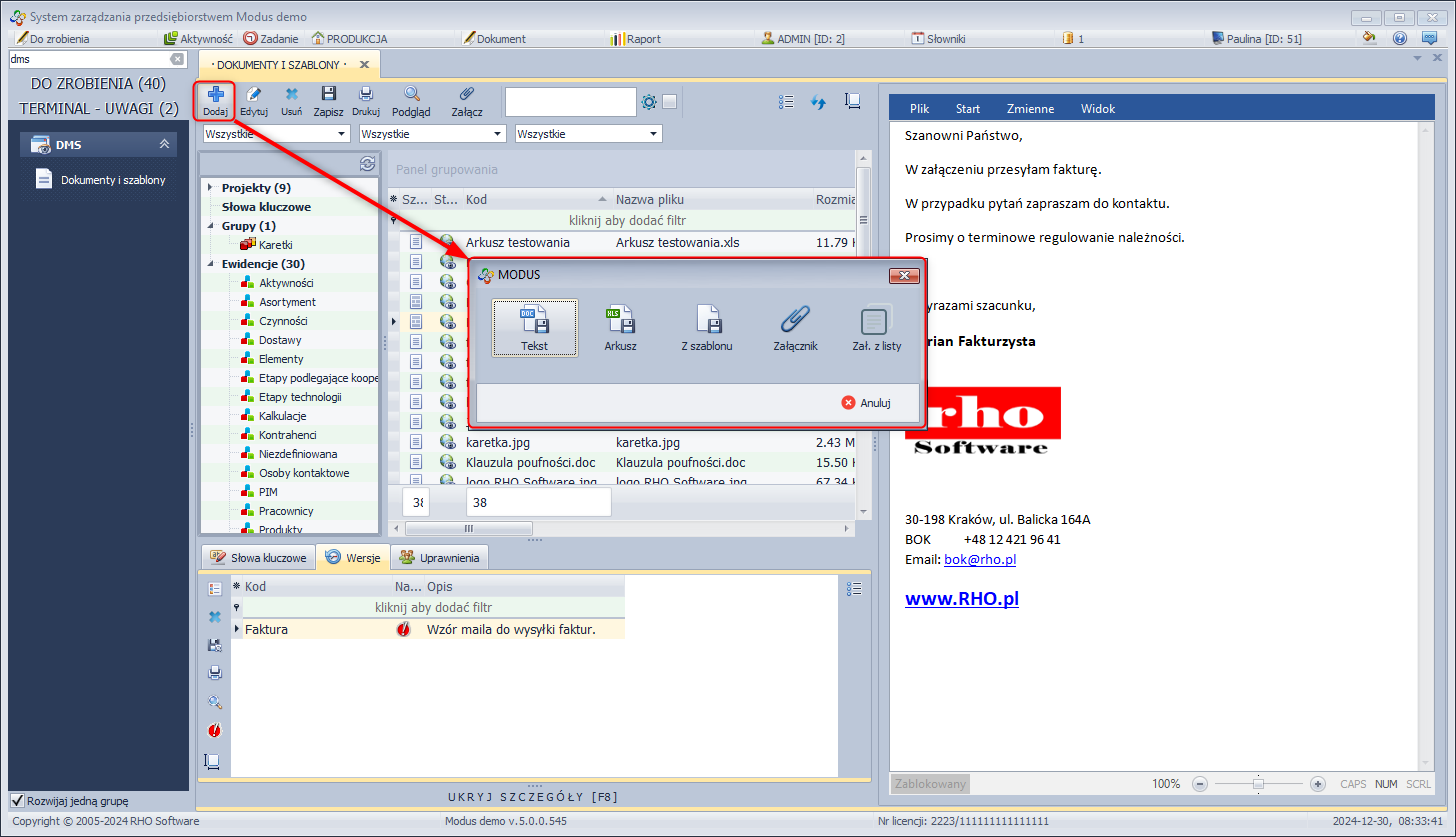Collapse the Ewidencje (30) tree group
This screenshot has width=1456, height=837.
pos(210,264)
